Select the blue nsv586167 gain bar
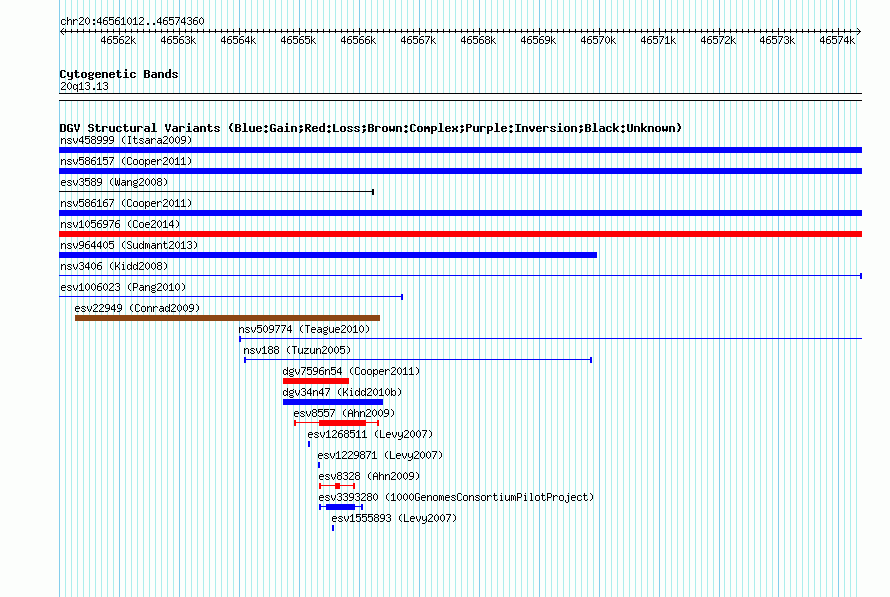The width and height of the screenshot is (890, 597). (x=460, y=213)
